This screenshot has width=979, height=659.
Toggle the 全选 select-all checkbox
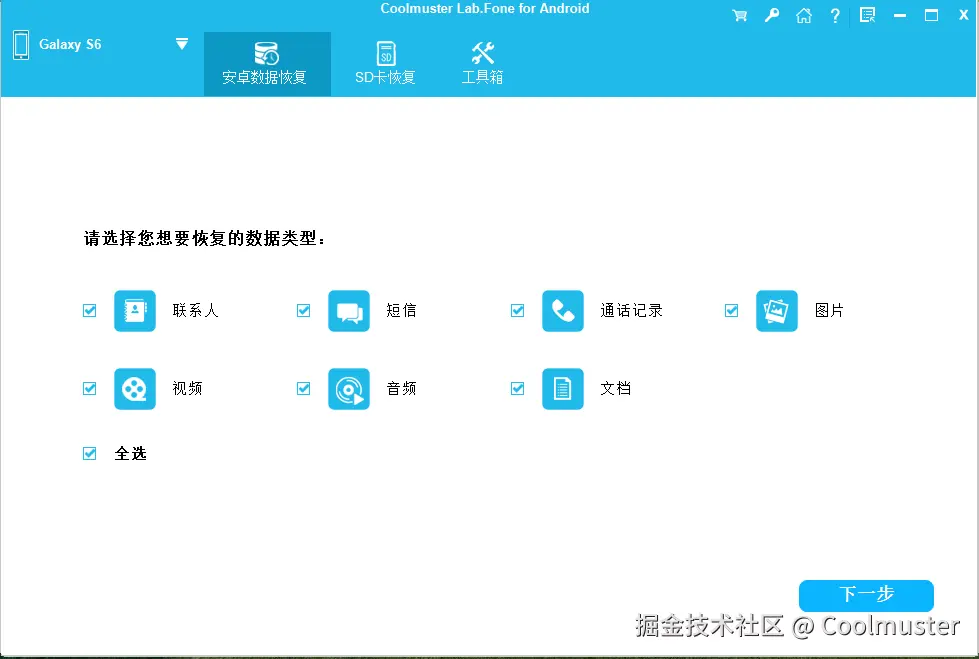[89, 453]
